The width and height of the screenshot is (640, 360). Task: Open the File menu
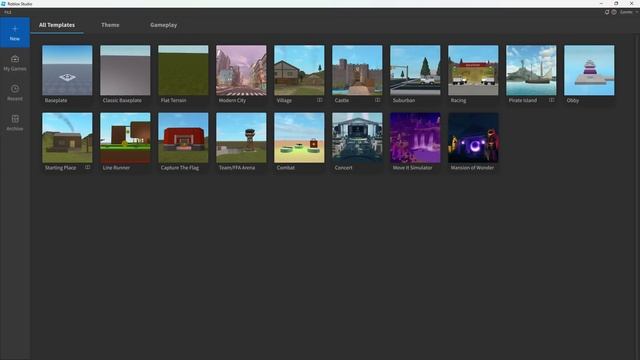(8, 12)
